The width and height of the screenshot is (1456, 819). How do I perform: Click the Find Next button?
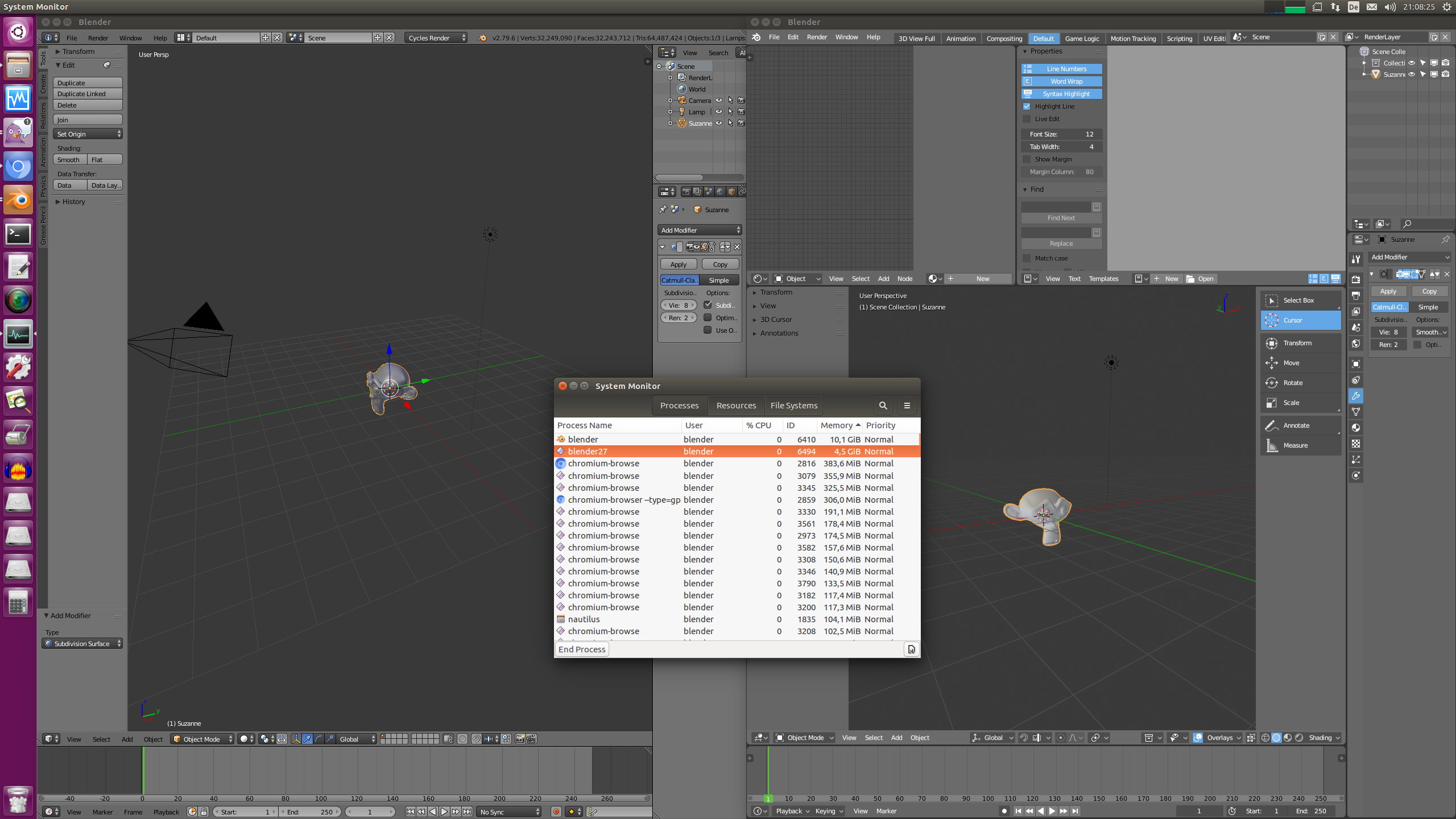1061,218
